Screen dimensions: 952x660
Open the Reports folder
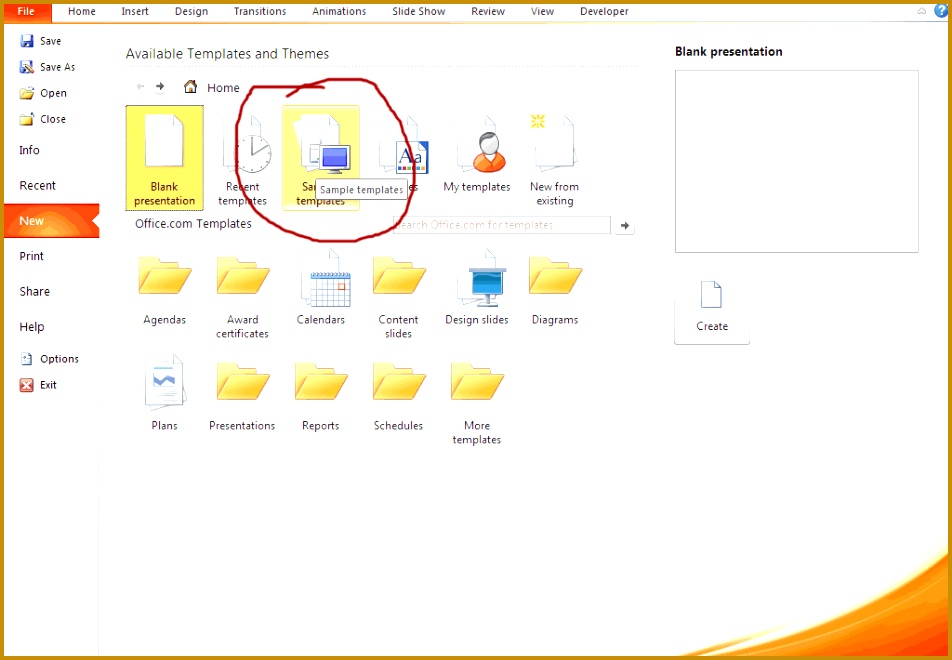pyautogui.click(x=321, y=395)
